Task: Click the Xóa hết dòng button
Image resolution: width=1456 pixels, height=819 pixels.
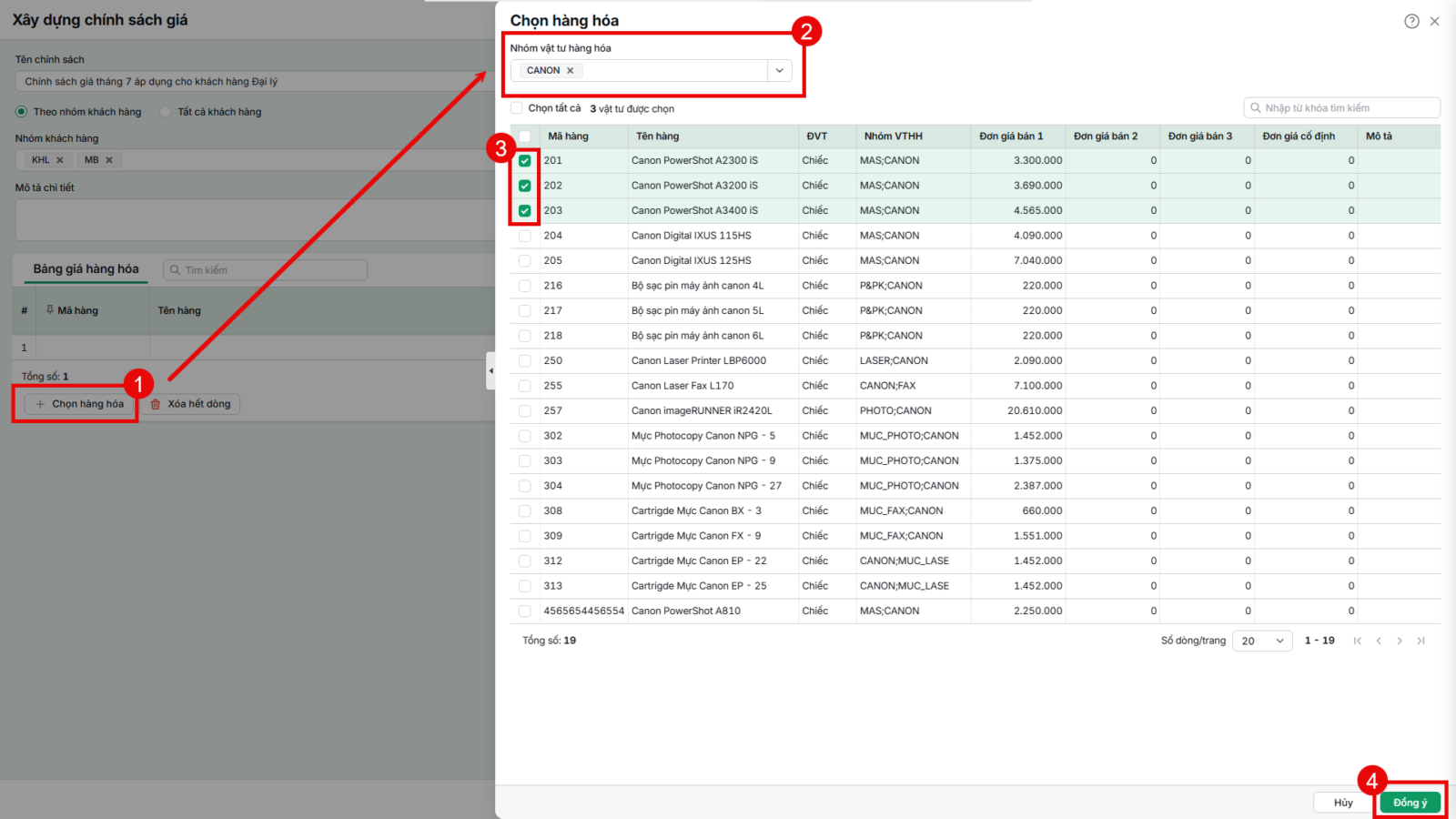Action: 190,404
